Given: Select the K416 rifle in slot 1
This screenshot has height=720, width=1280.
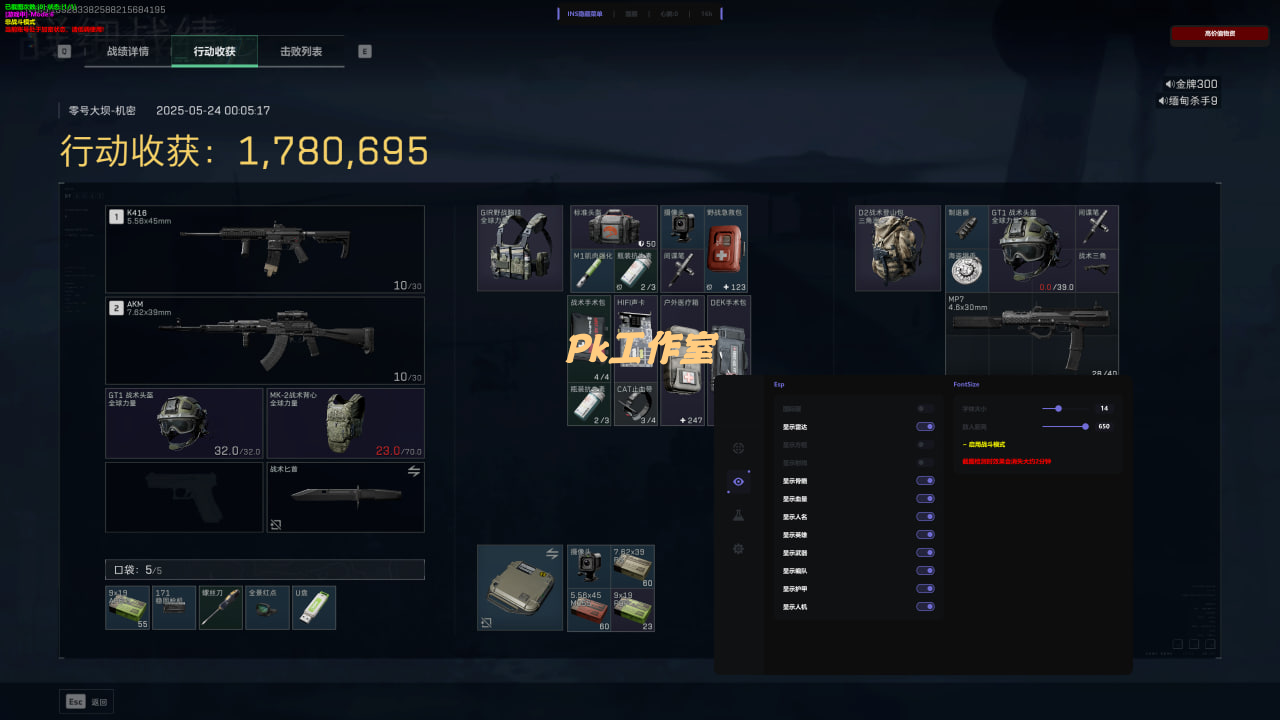Looking at the screenshot, I should click(265, 249).
